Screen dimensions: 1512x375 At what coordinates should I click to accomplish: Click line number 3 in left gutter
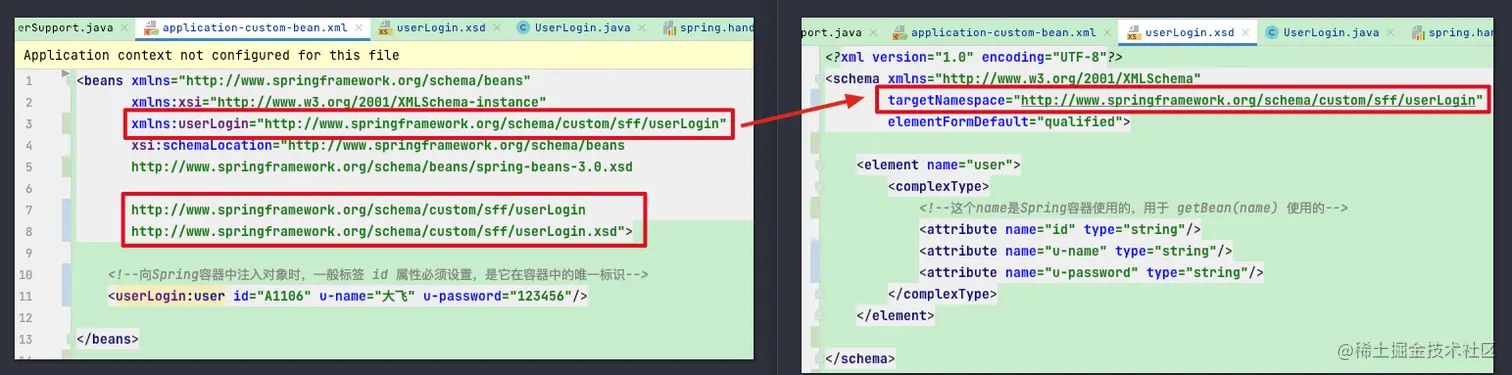pos(30,124)
